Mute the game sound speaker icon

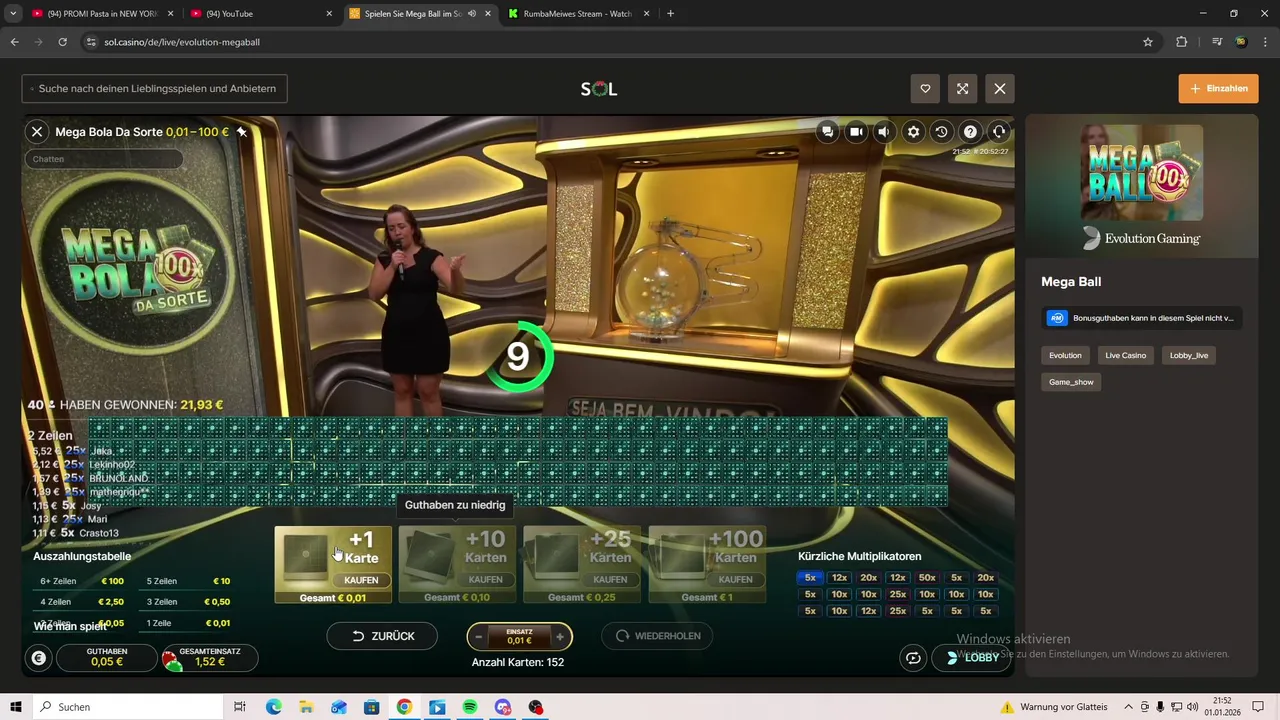pos(884,131)
